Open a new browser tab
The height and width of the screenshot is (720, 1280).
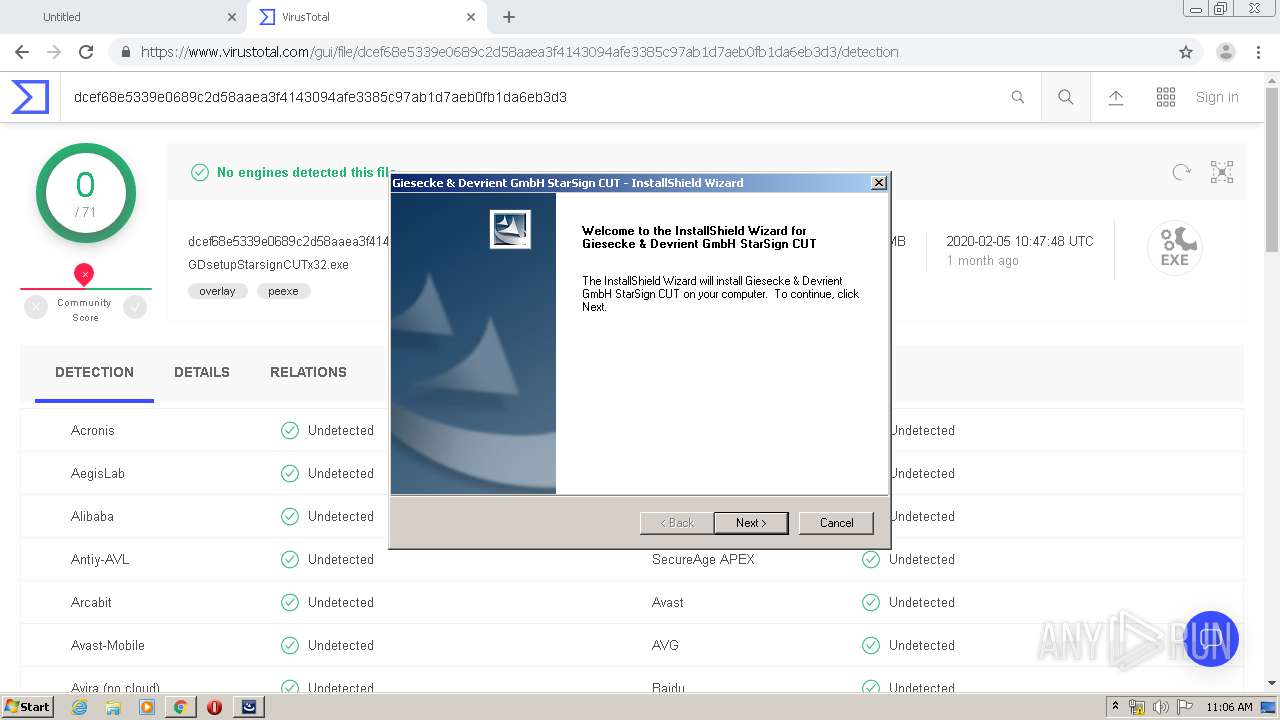pyautogui.click(x=509, y=17)
